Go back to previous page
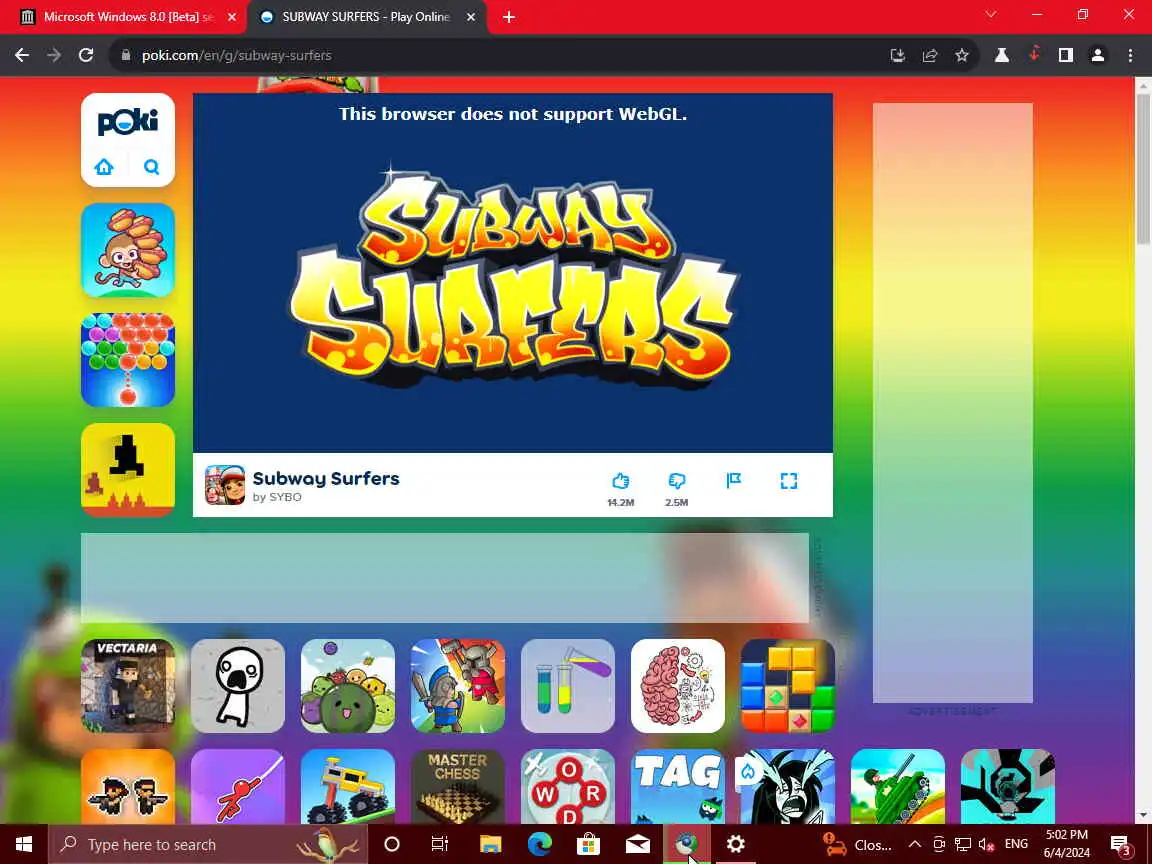 pyautogui.click(x=22, y=55)
